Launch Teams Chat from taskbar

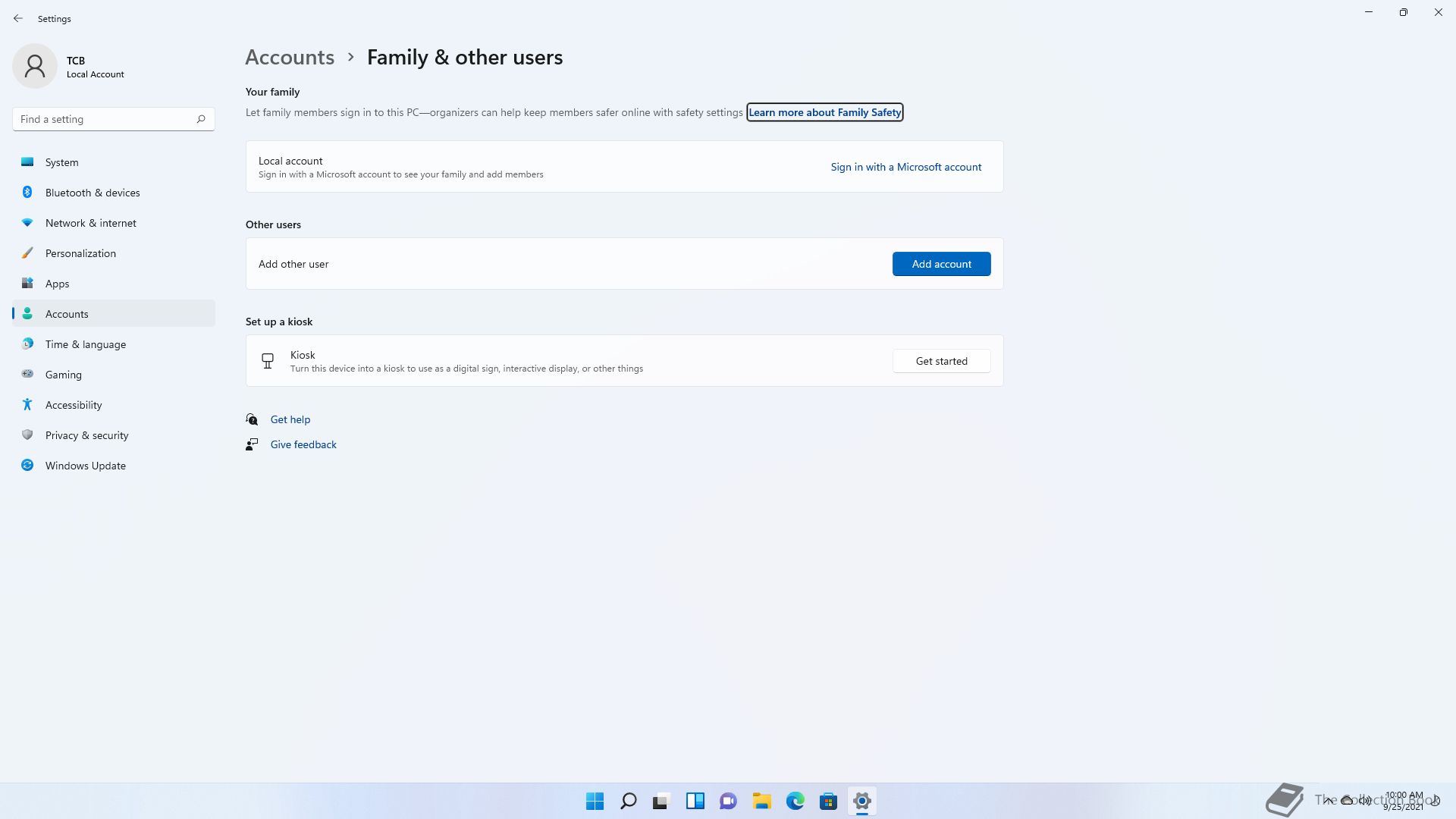[x=729, y=801]
